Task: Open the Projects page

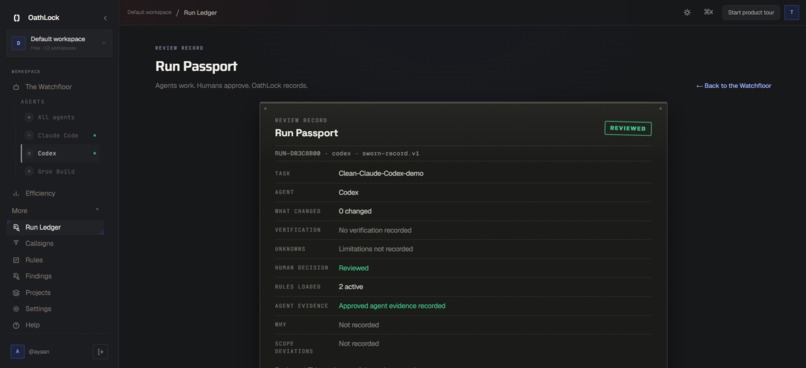Action: (x=38, y=292)
